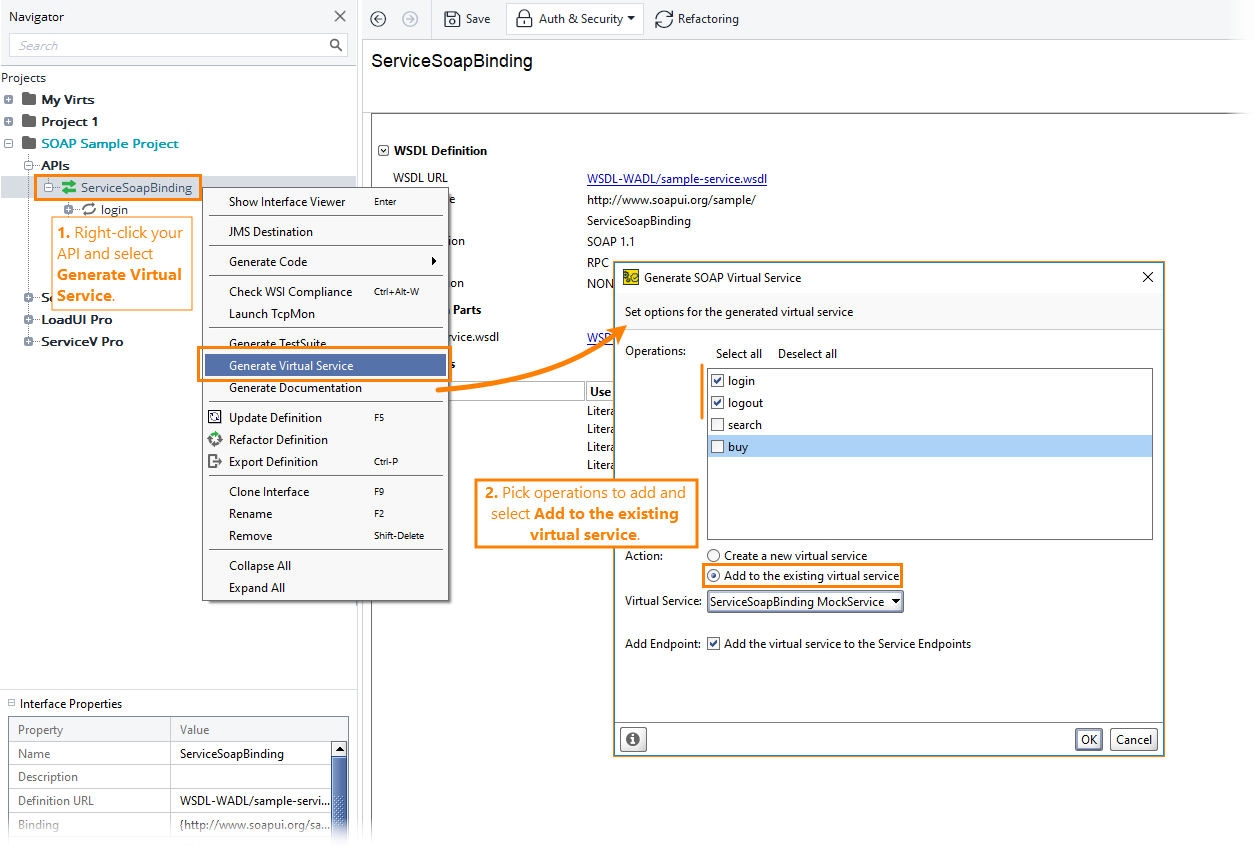This screenshot has width=1256, height=848.
Task: Click the search magnifier icon in Navigator
Action: tap(336, 45)
